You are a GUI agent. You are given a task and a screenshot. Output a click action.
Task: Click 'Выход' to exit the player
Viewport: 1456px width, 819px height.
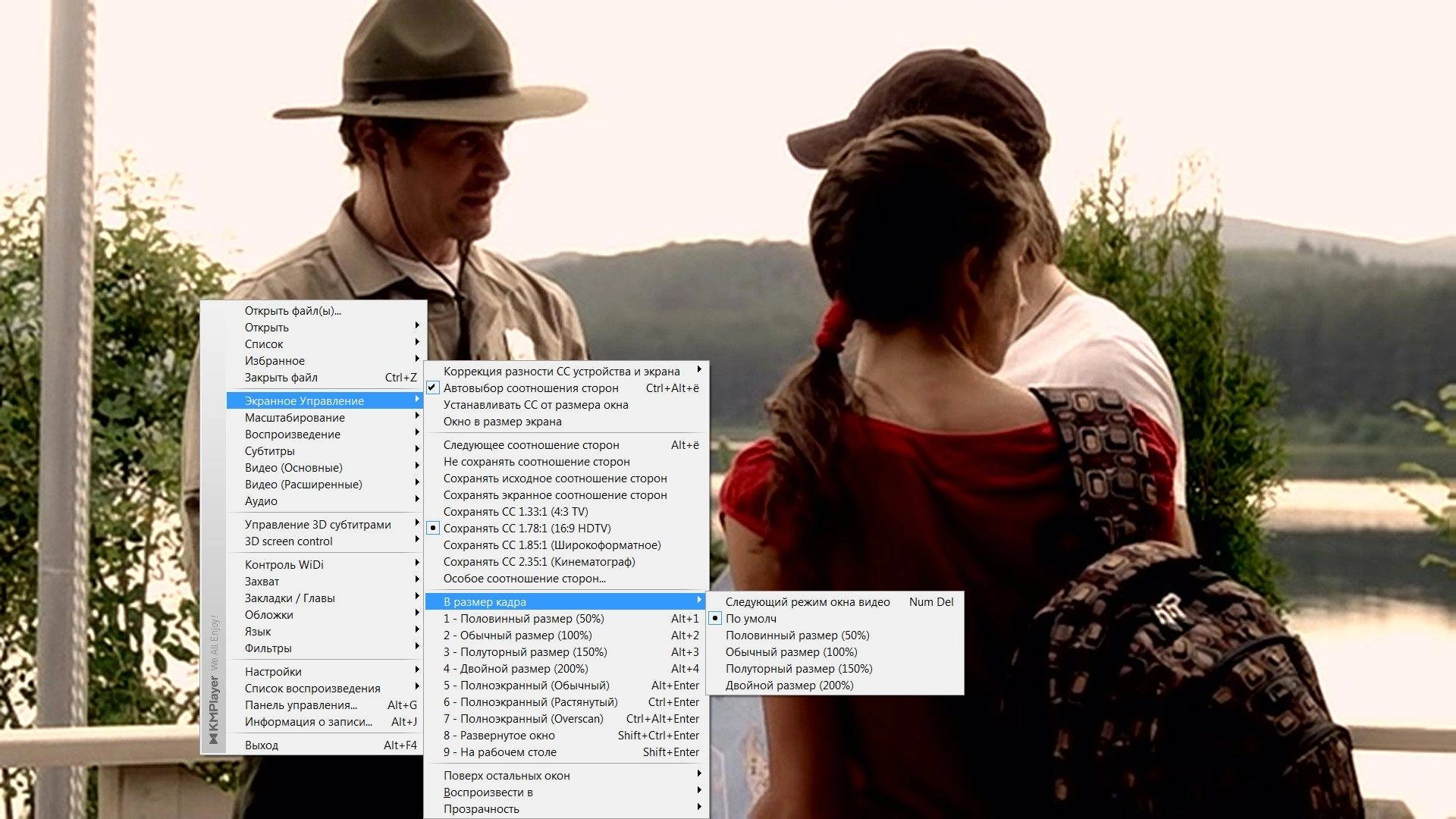pyautogui.click(x=325, y=745)
